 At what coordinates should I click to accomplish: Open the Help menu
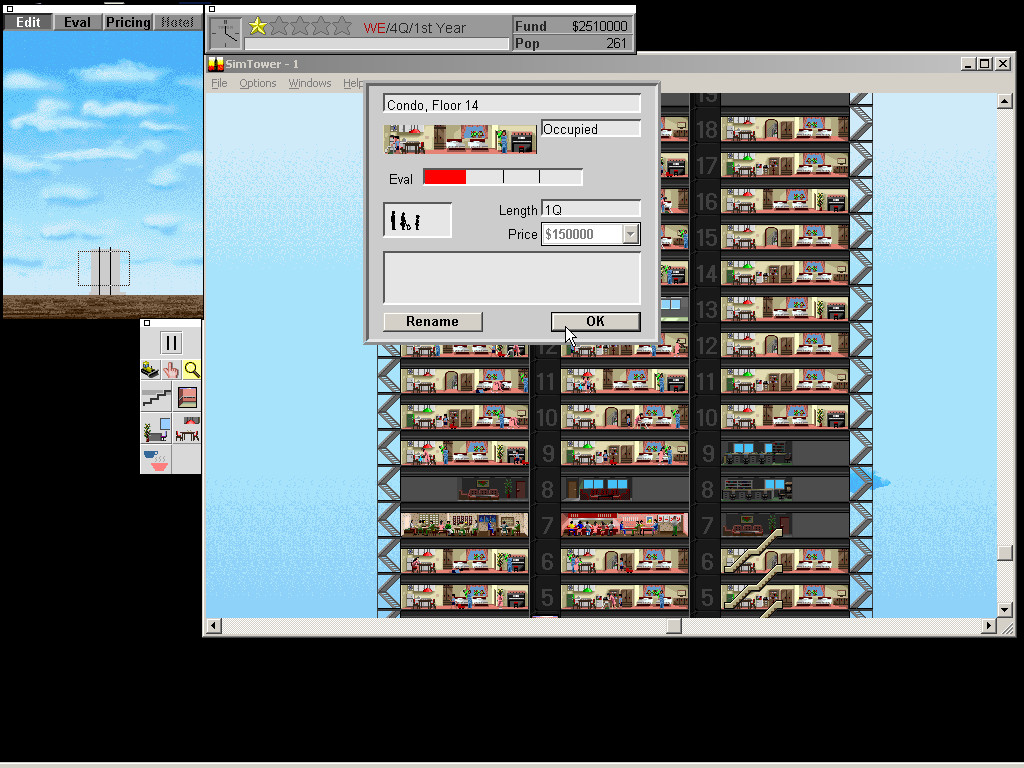[x=353, y=83]
